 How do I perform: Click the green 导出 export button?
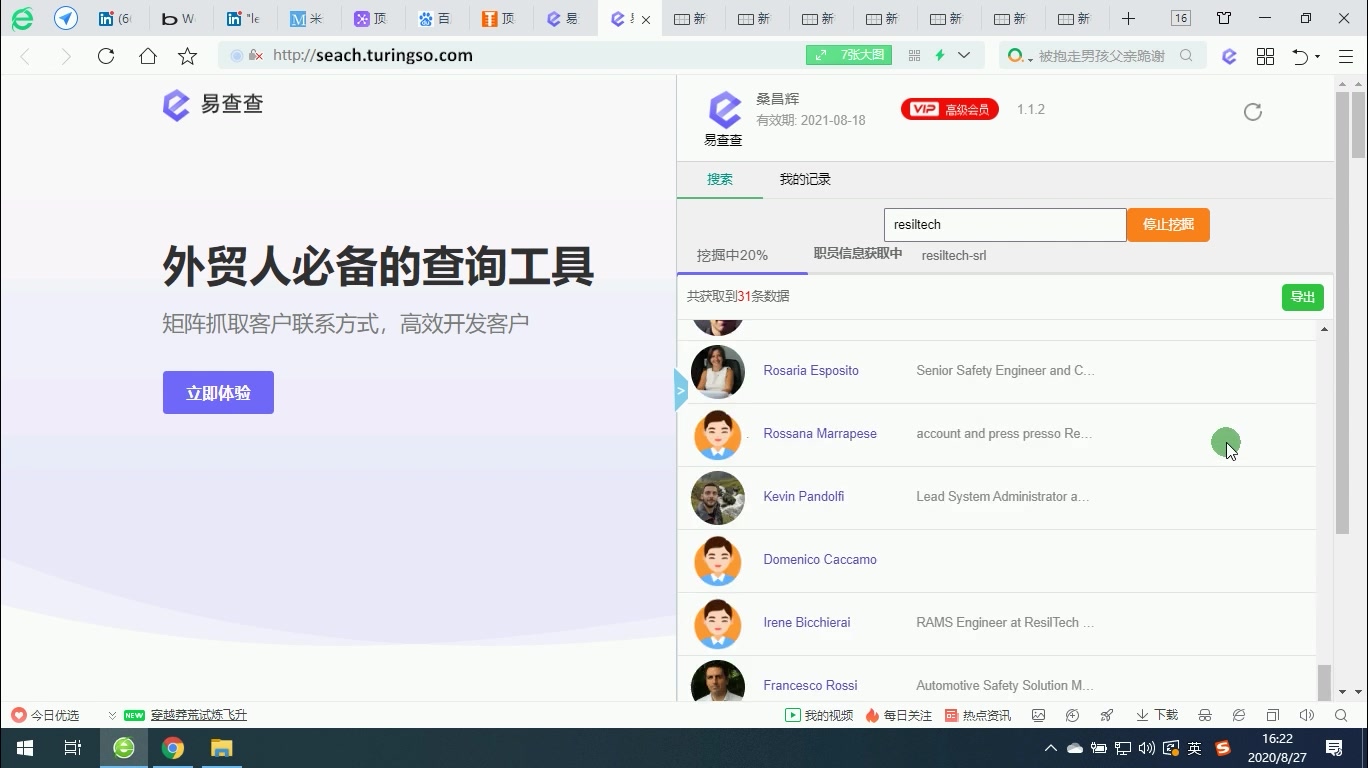[1303, 297]
